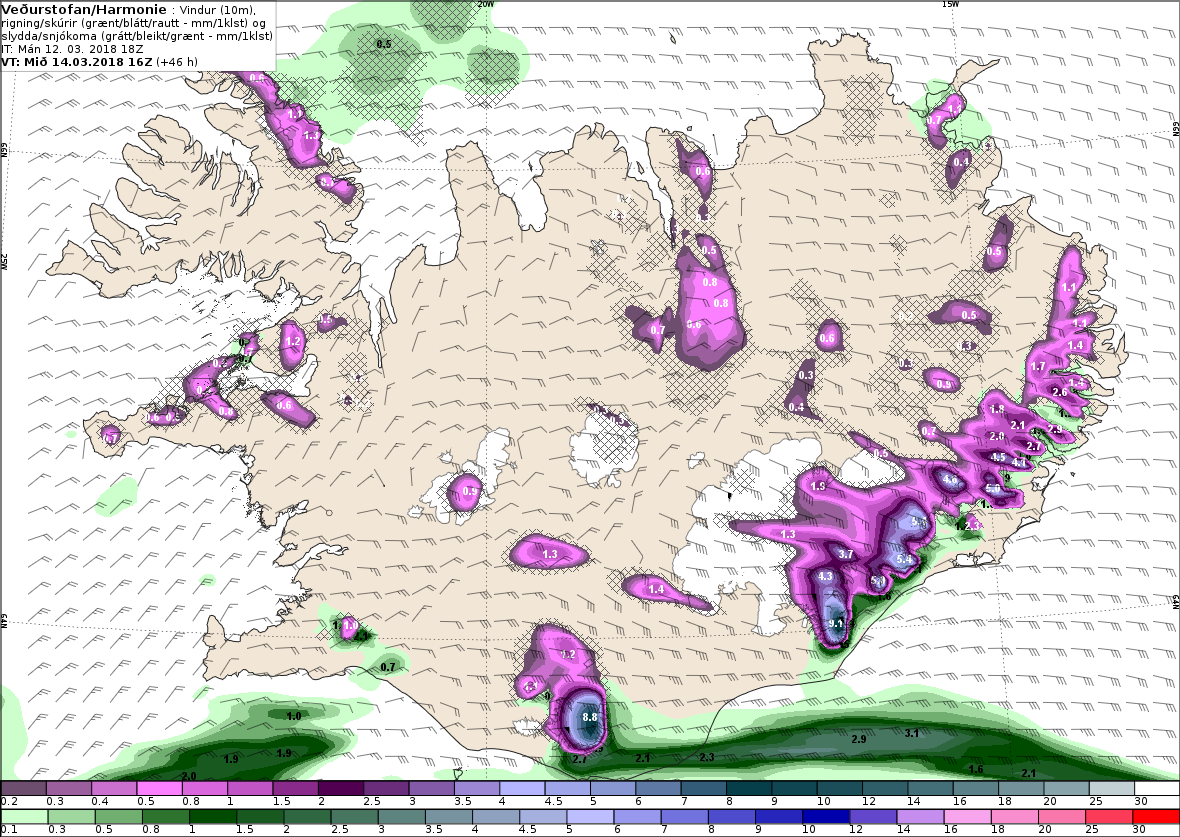Click the 8.8 value on south coast
The width and height of the screenshot is (1180, 837).
click(590, 717)
